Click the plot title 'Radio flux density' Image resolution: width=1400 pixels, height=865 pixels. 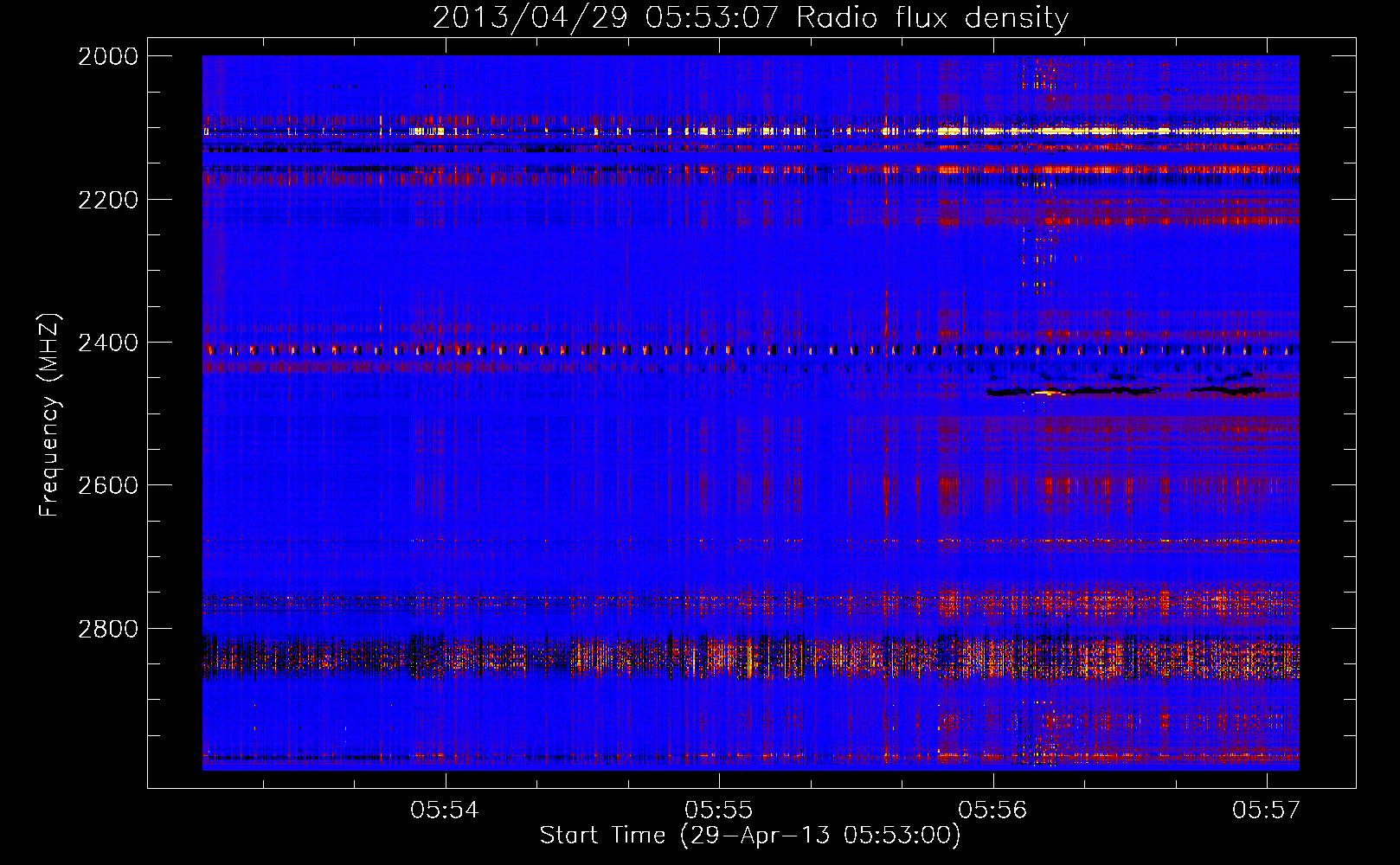932,18
